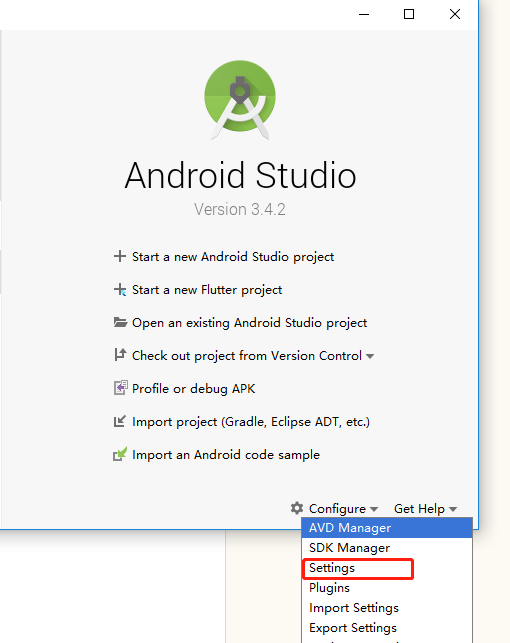Screen dimensions: 510x643
Task: Click Check out project from Version Control text
Action: click(x=247, y=356)
